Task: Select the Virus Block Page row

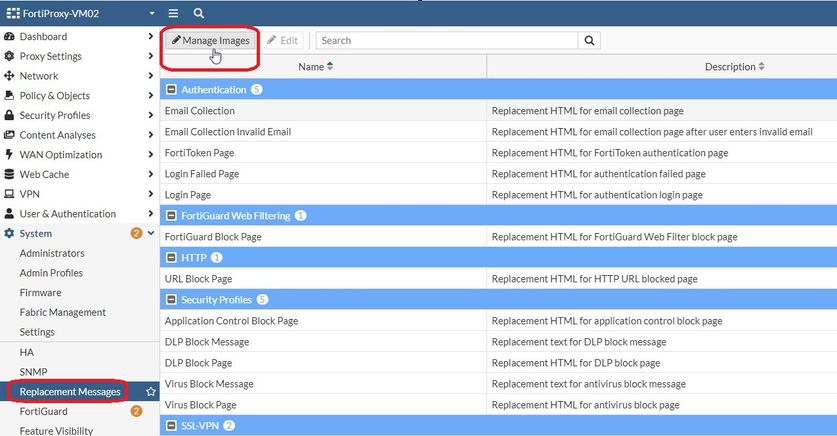Action: [x=499, y=405]
